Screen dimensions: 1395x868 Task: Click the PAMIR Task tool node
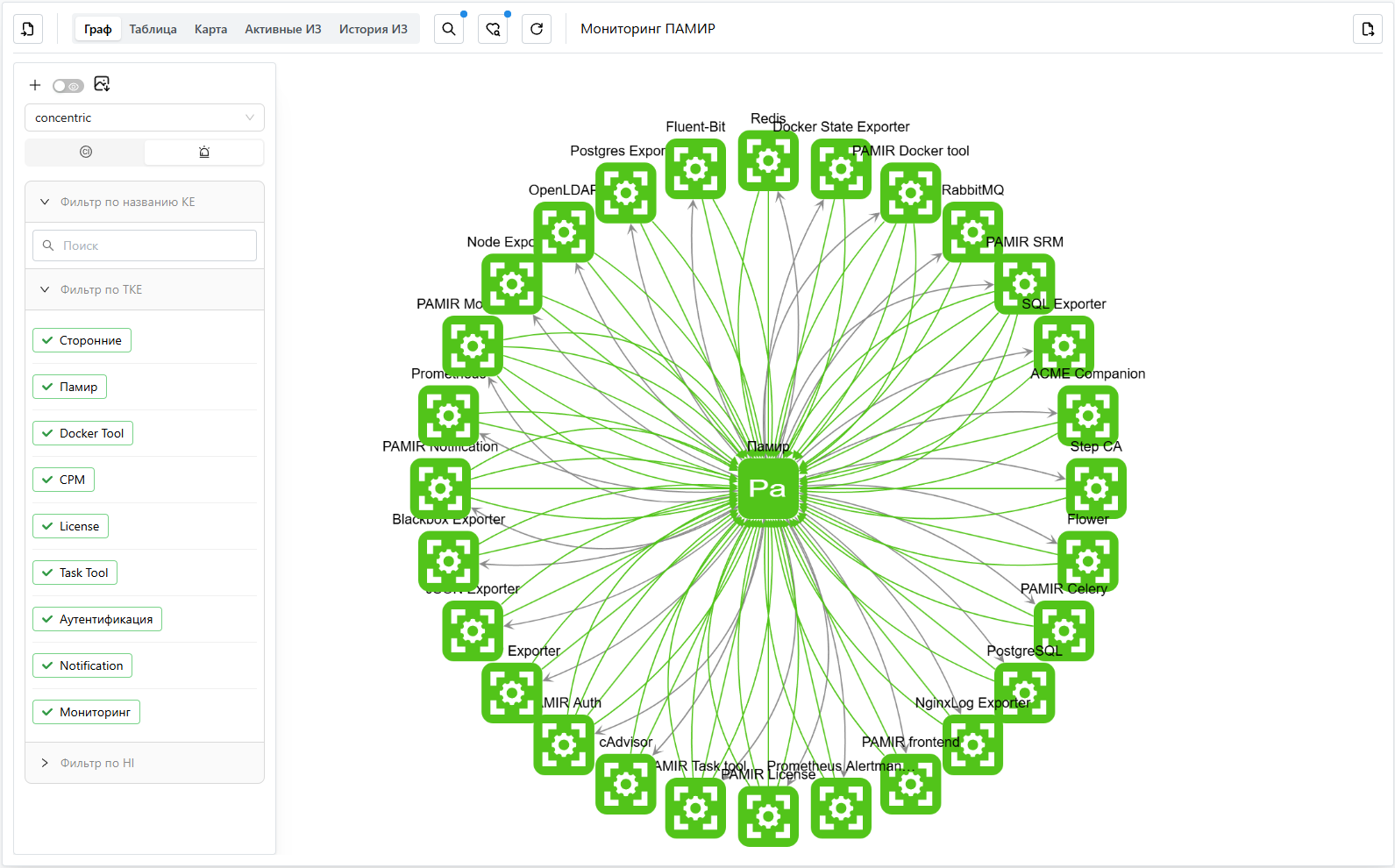695,808
